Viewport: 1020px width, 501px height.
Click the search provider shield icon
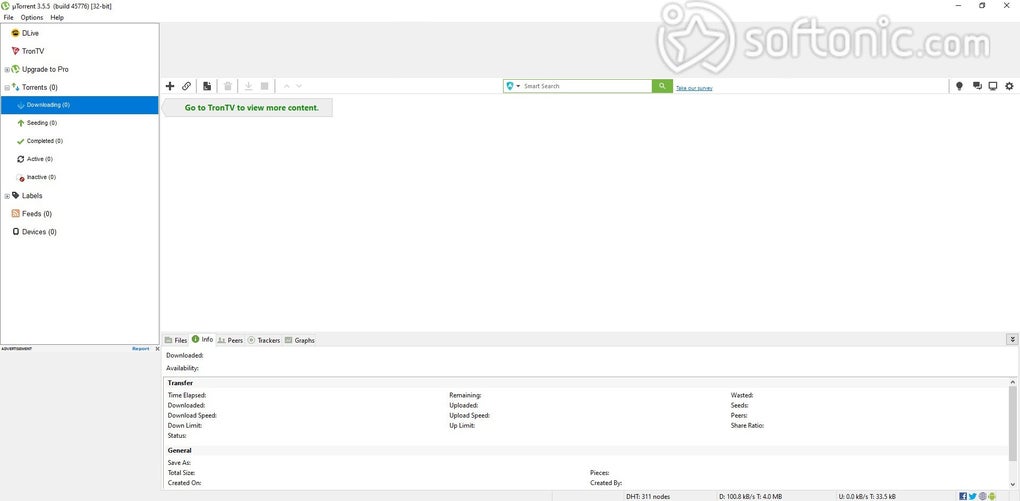coord(510,86)
